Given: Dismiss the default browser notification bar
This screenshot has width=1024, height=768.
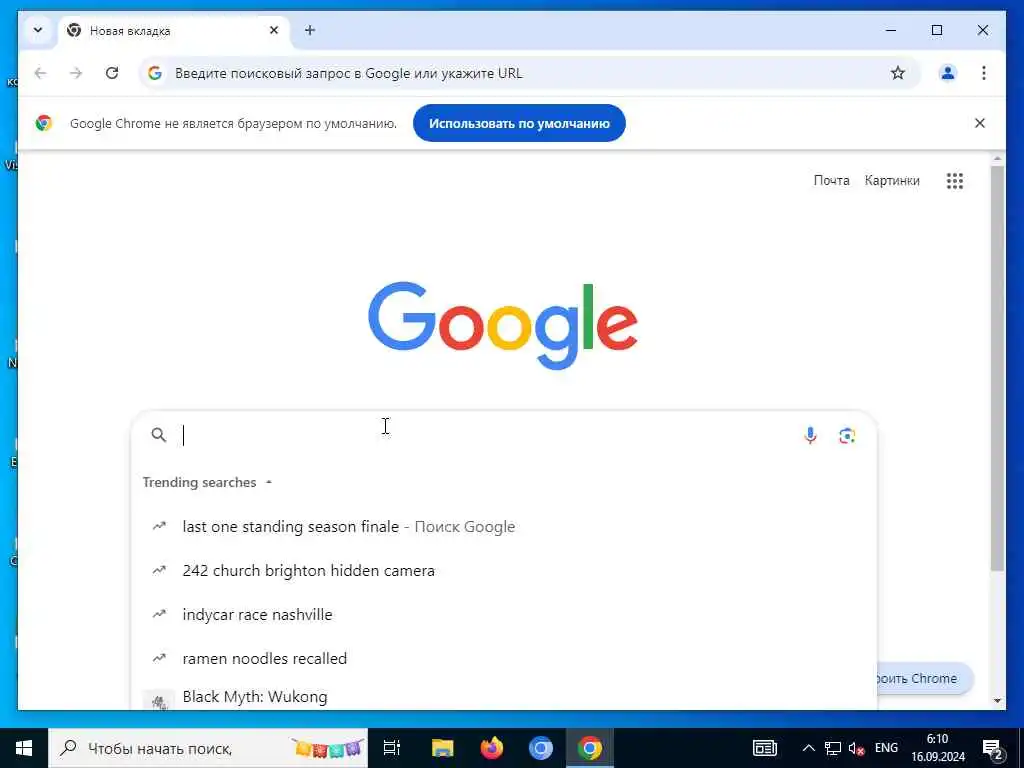Looking at the screenshot, I should [x=980, y=123].
